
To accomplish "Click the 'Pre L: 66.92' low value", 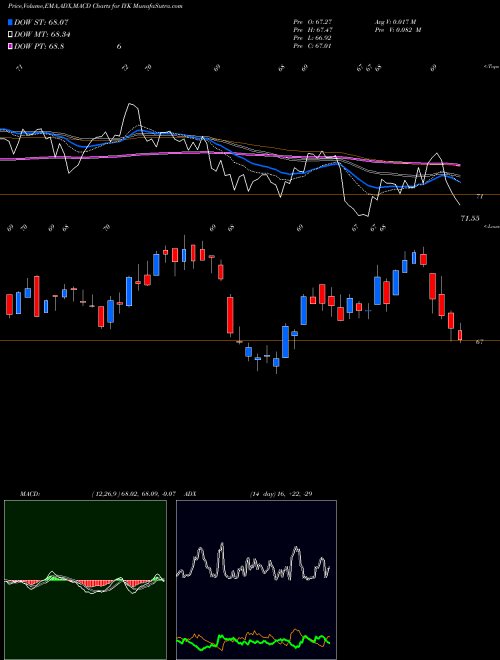I will 313,38.
